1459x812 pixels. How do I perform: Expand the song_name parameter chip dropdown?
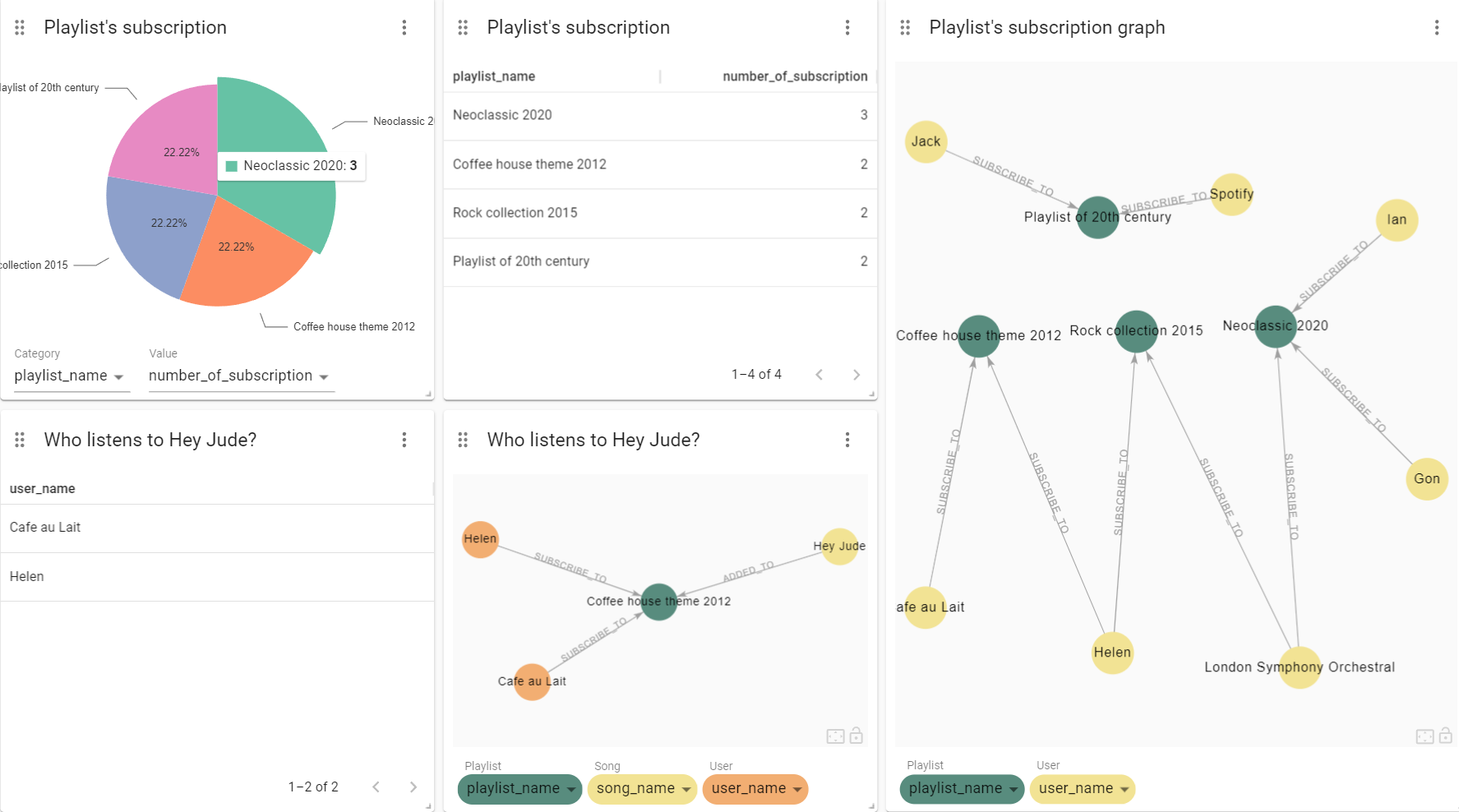tap(642, 789)
